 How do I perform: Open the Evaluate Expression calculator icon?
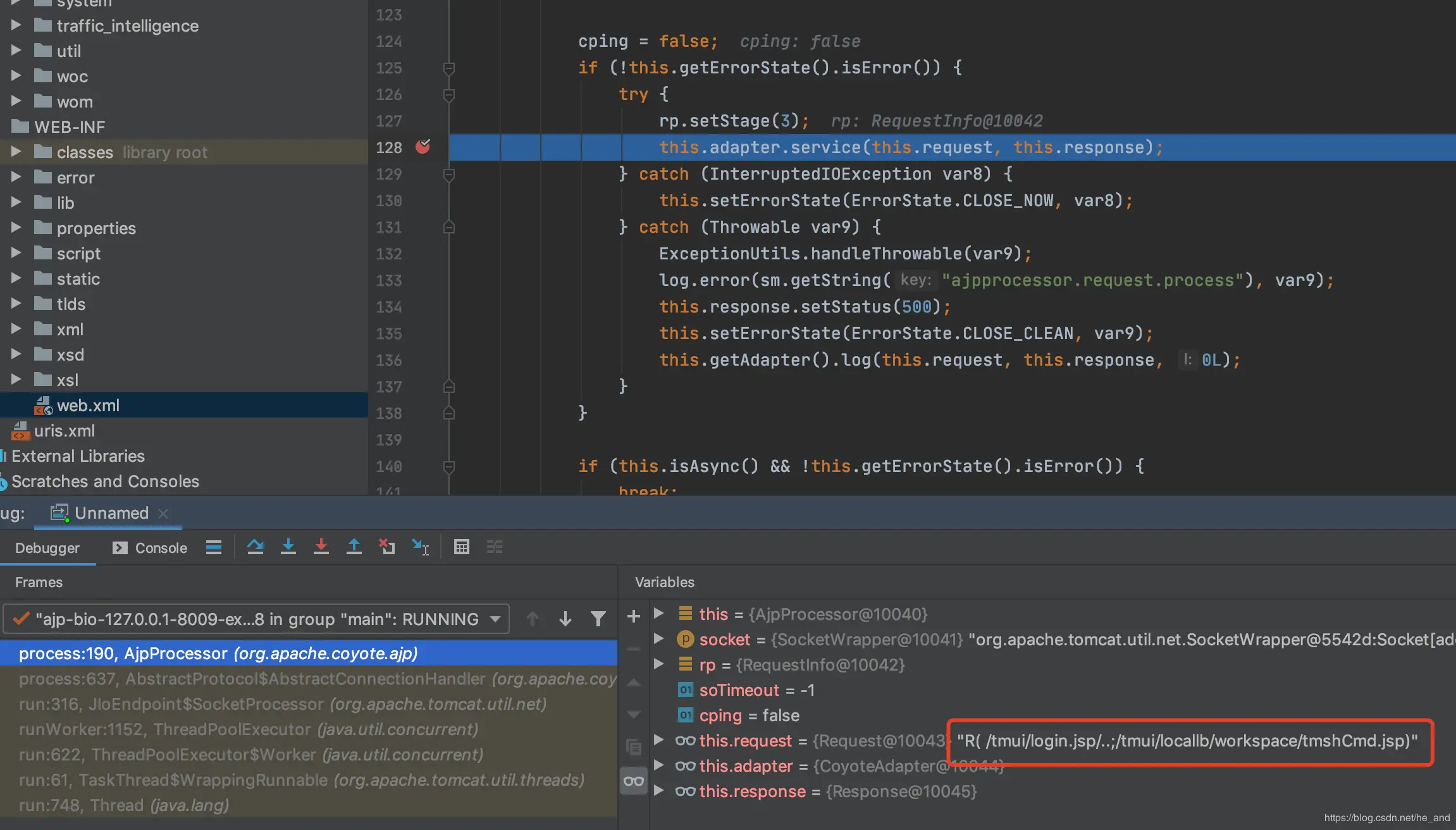[462, 547]
